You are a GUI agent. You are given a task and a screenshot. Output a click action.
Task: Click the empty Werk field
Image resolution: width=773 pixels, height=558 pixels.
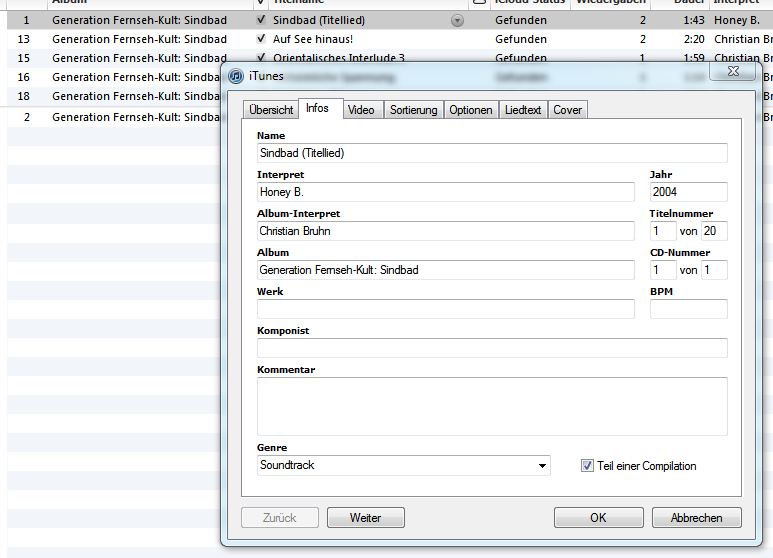(446, 309)
